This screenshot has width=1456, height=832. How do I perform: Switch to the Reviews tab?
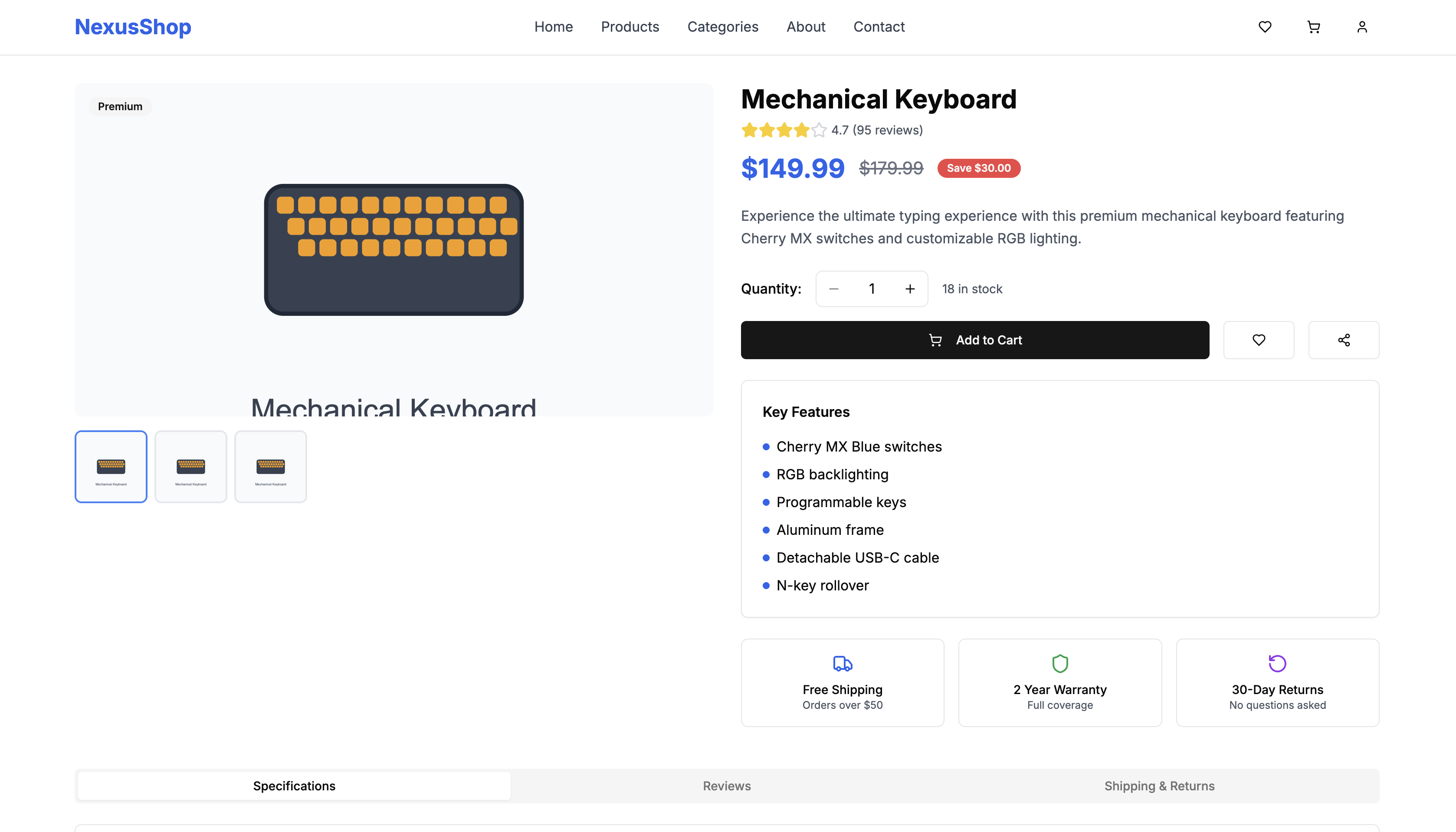click(x=726, y=786)
